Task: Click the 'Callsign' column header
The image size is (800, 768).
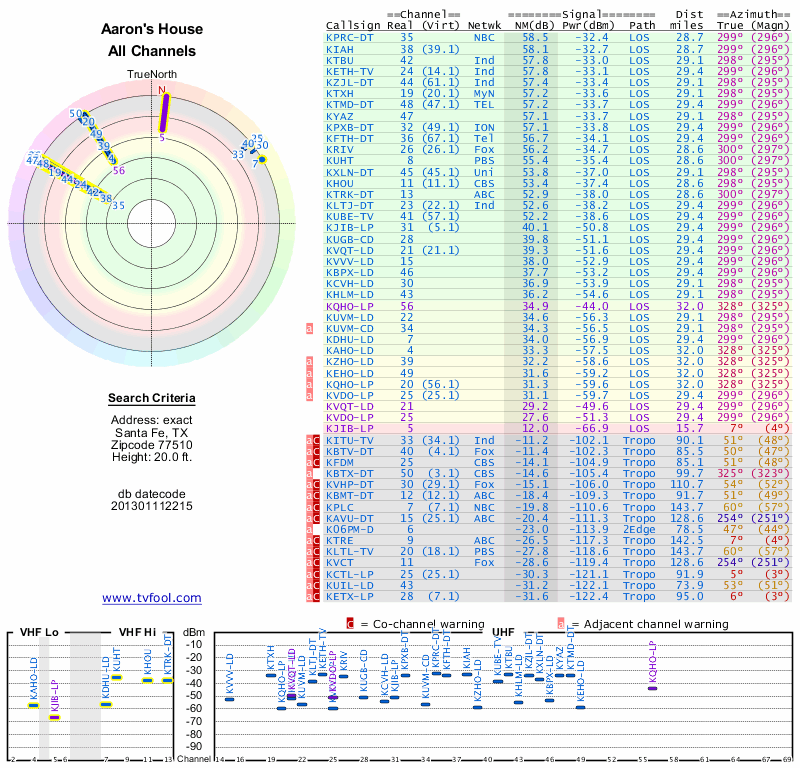Action: [353, 26]
